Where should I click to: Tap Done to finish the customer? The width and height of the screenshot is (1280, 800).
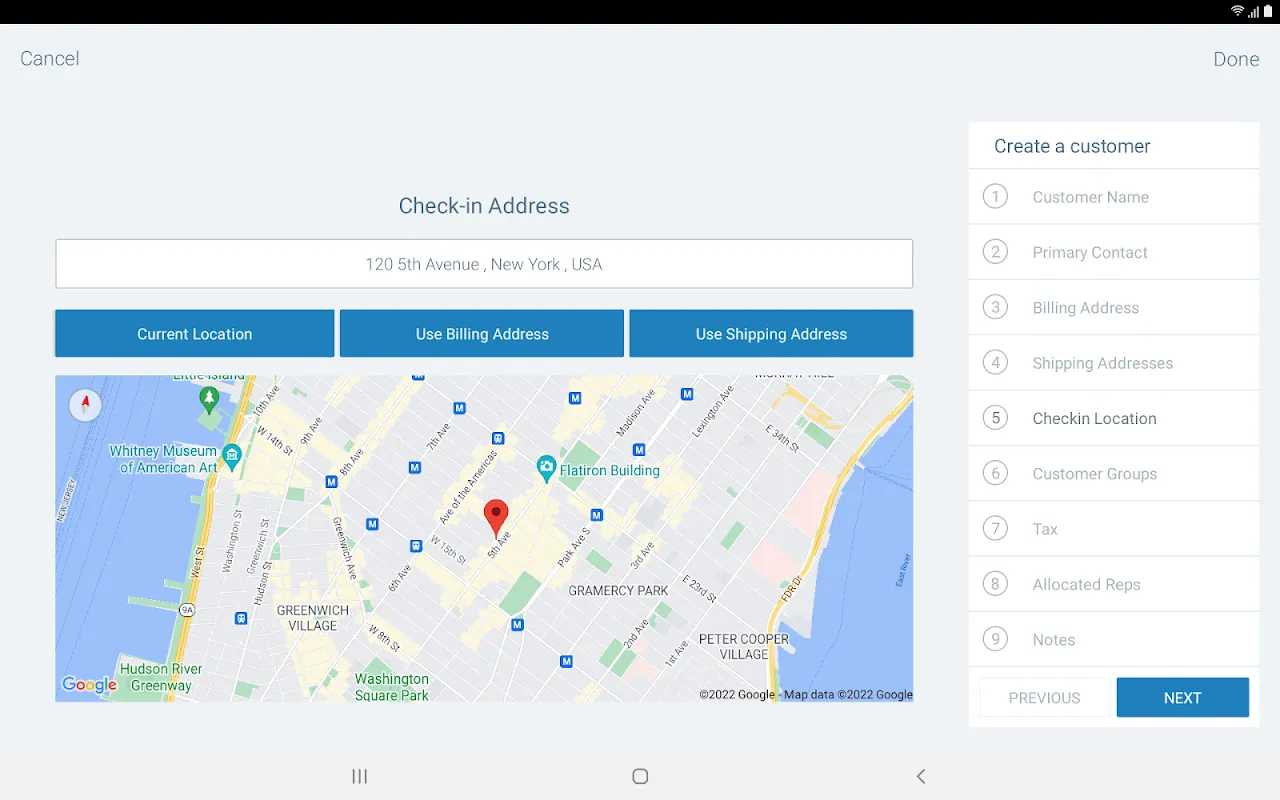tap(1236, 59)
